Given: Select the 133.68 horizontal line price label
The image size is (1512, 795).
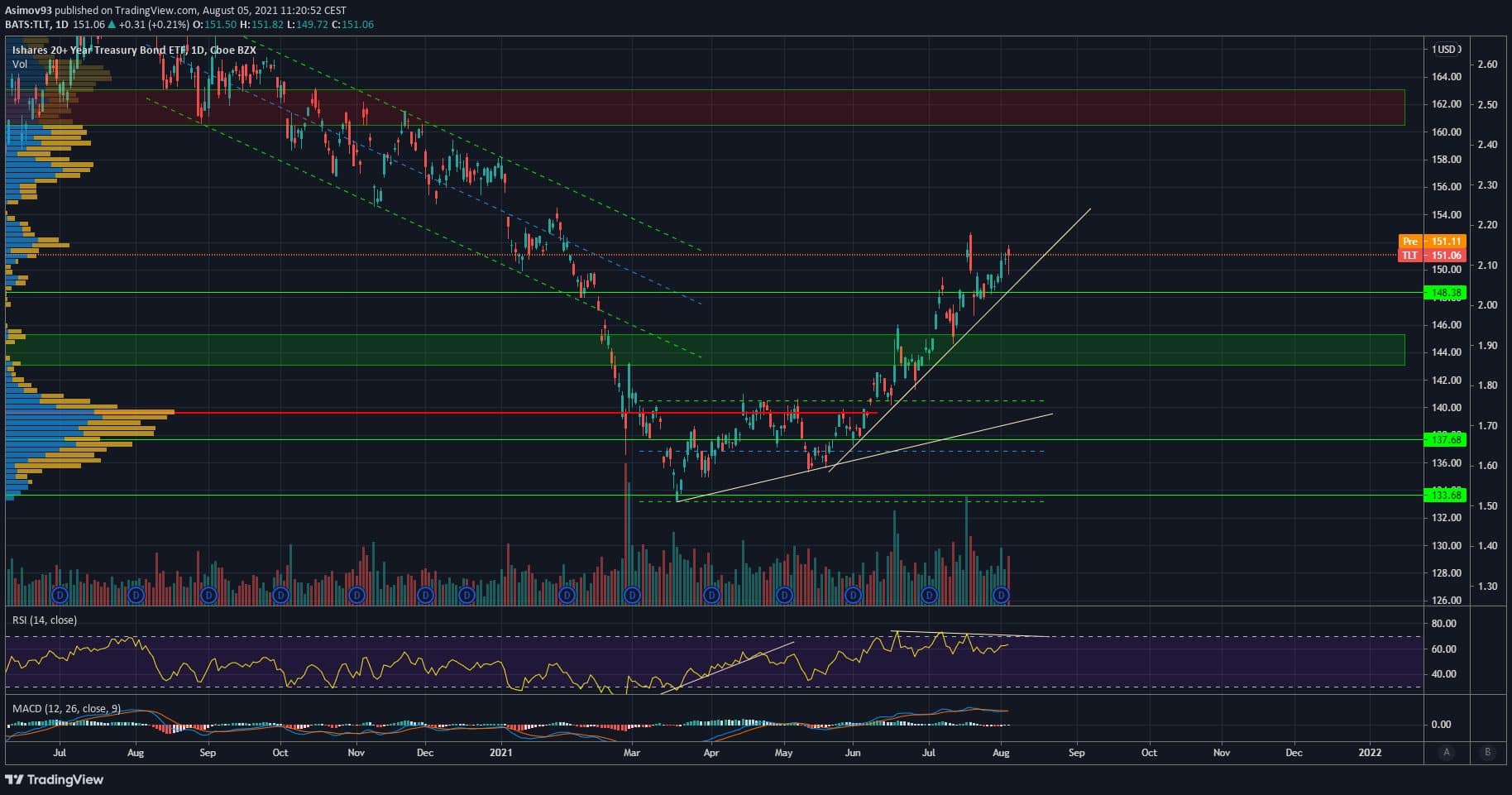Looking at the screenshot, I should coord(1447,496).
